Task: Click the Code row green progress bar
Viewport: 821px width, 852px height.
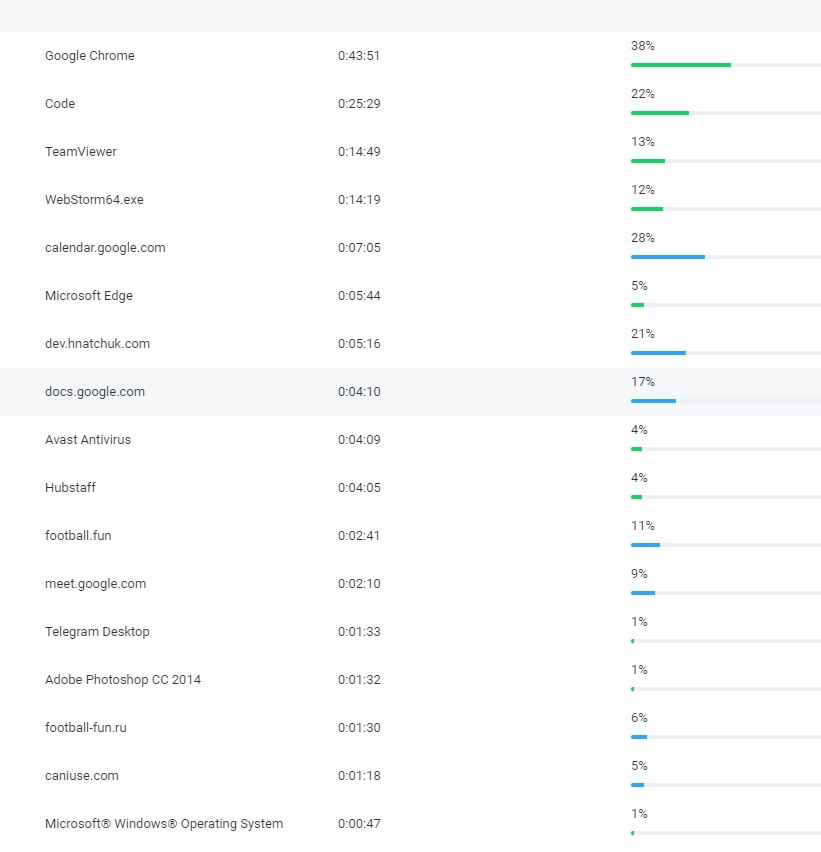Action: coord(660,113)
